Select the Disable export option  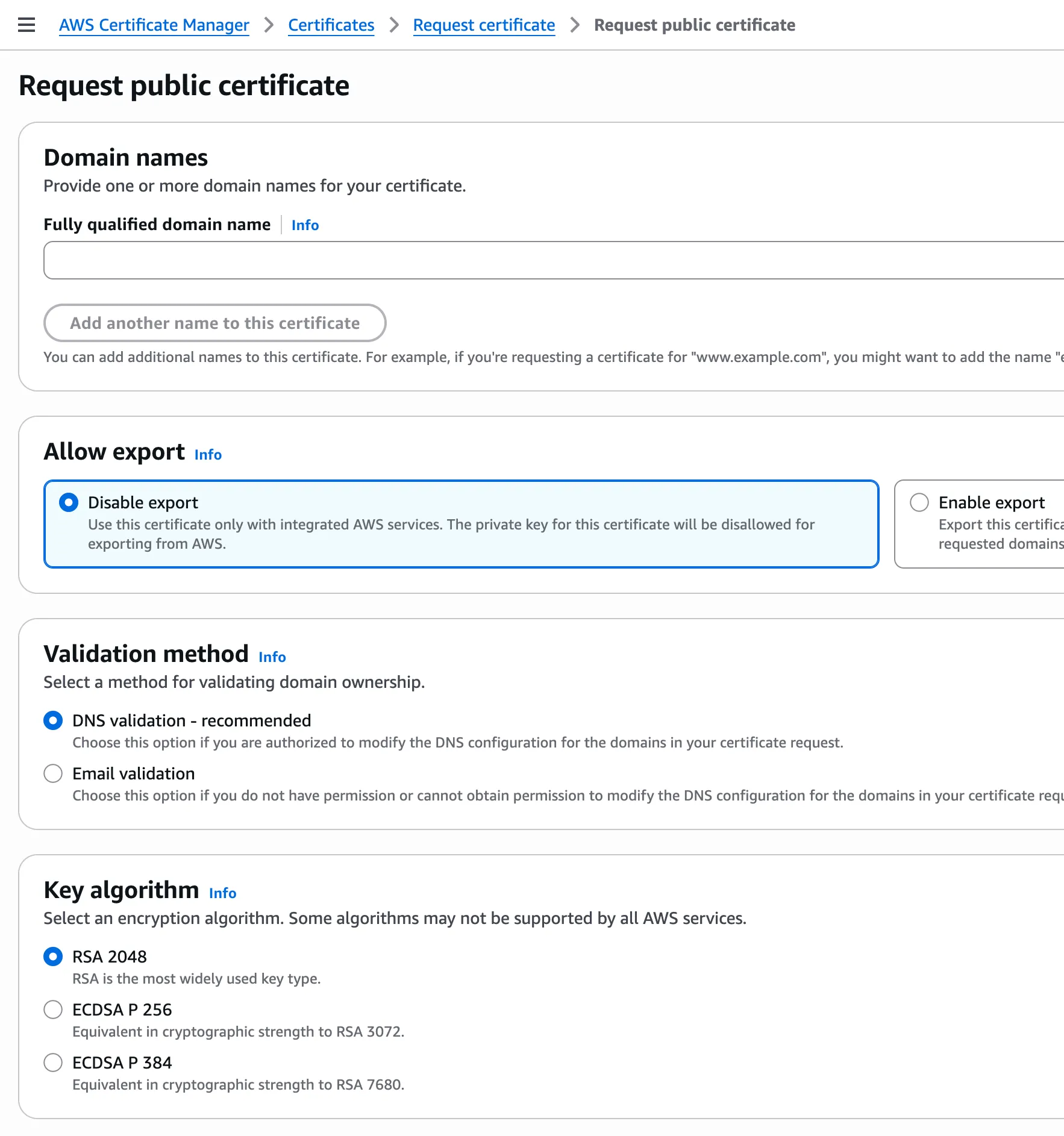[x=69, y=502]
